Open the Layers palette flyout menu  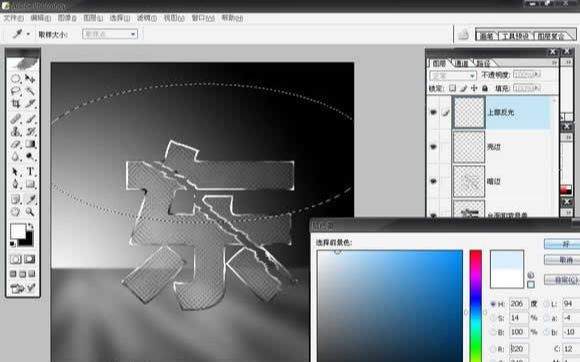coord(554,63)
